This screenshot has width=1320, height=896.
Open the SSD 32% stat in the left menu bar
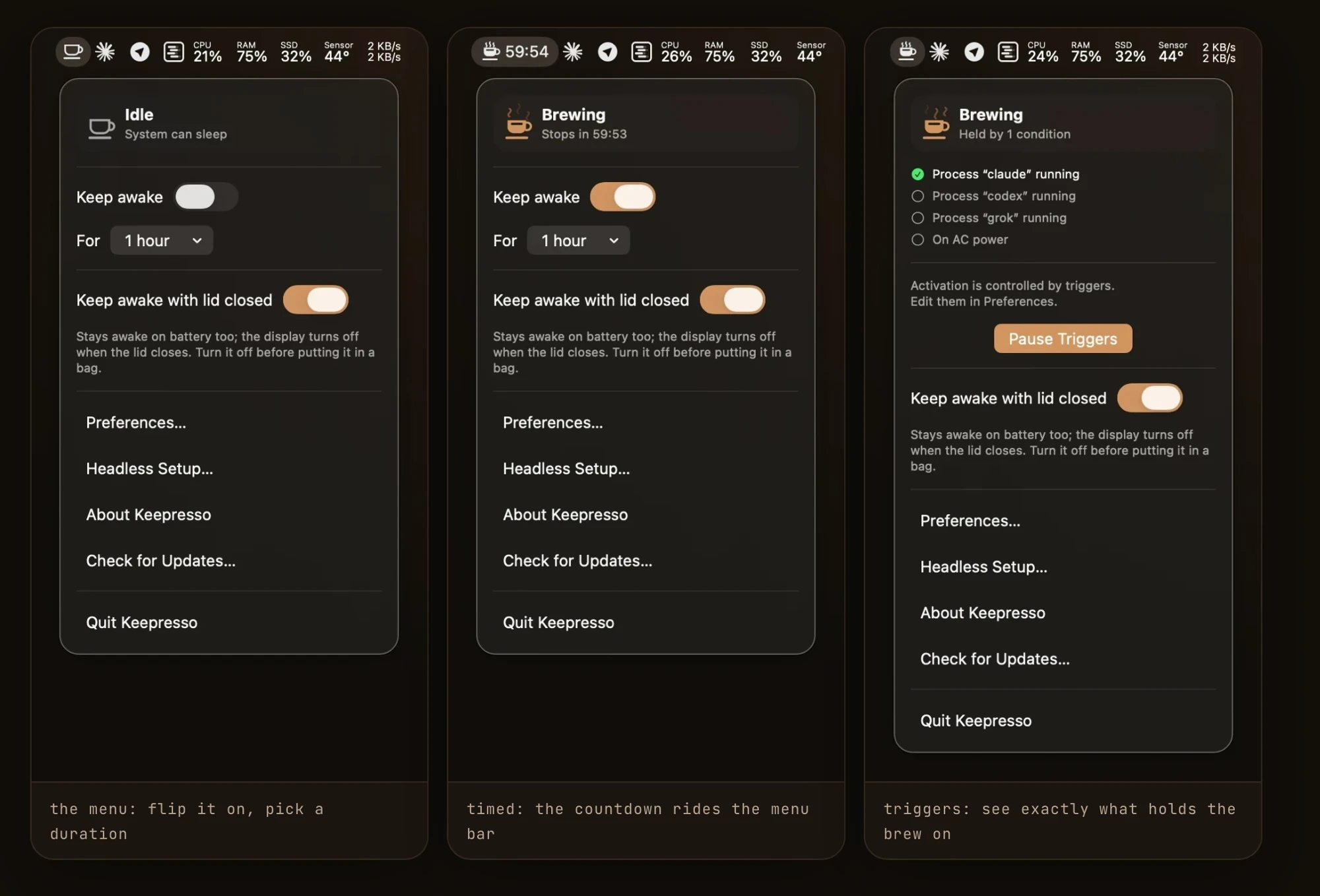click(x=296, y=52)
